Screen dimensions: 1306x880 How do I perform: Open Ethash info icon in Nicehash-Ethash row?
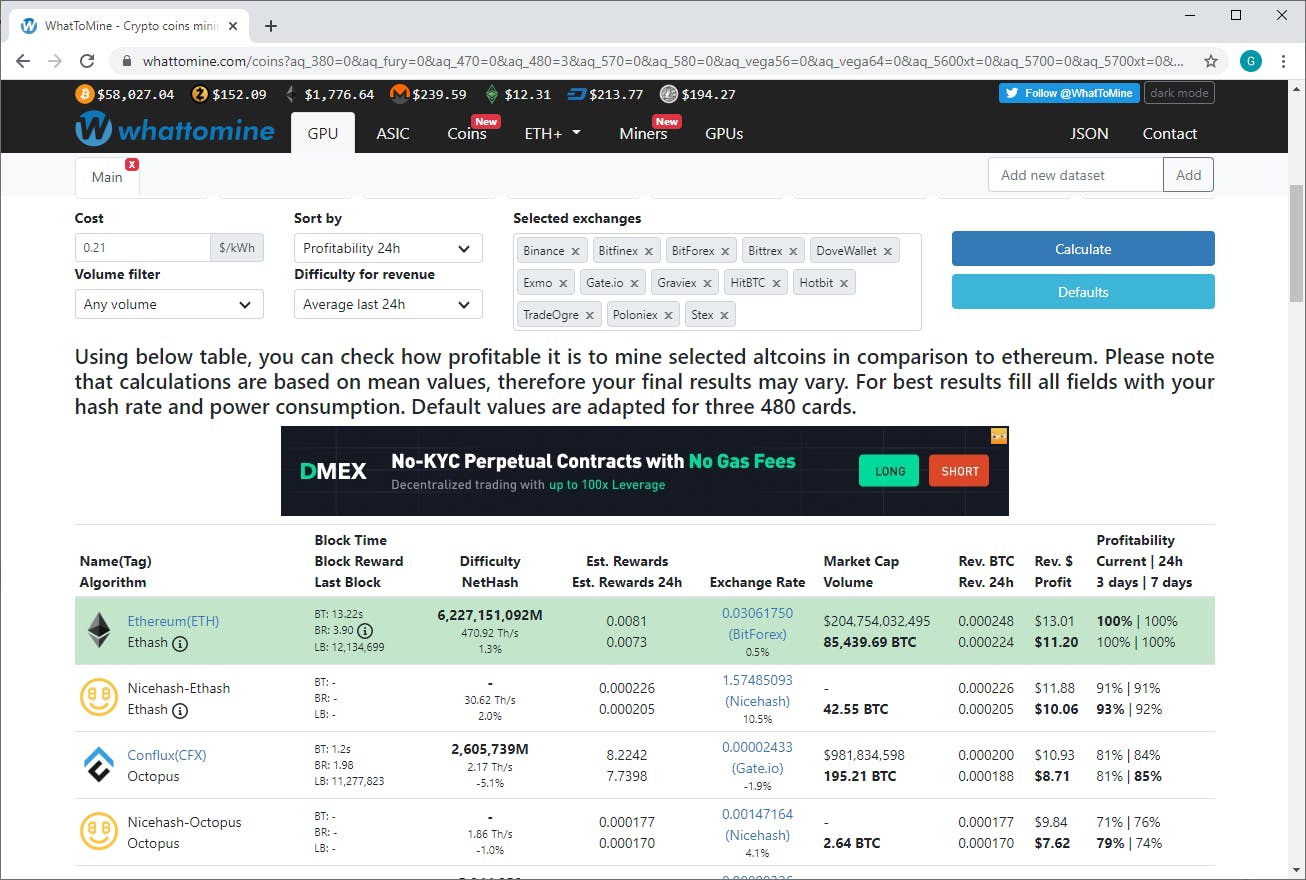pyautogui.click(x=180, y=710)
